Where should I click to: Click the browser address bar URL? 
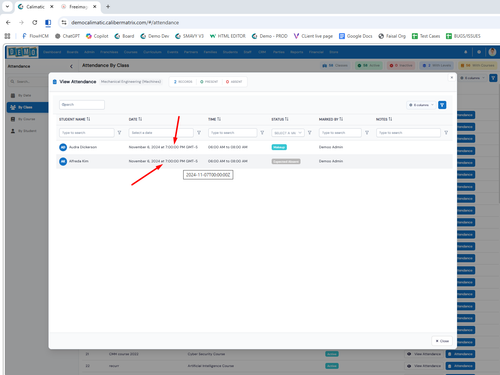(x=125, y=22)
